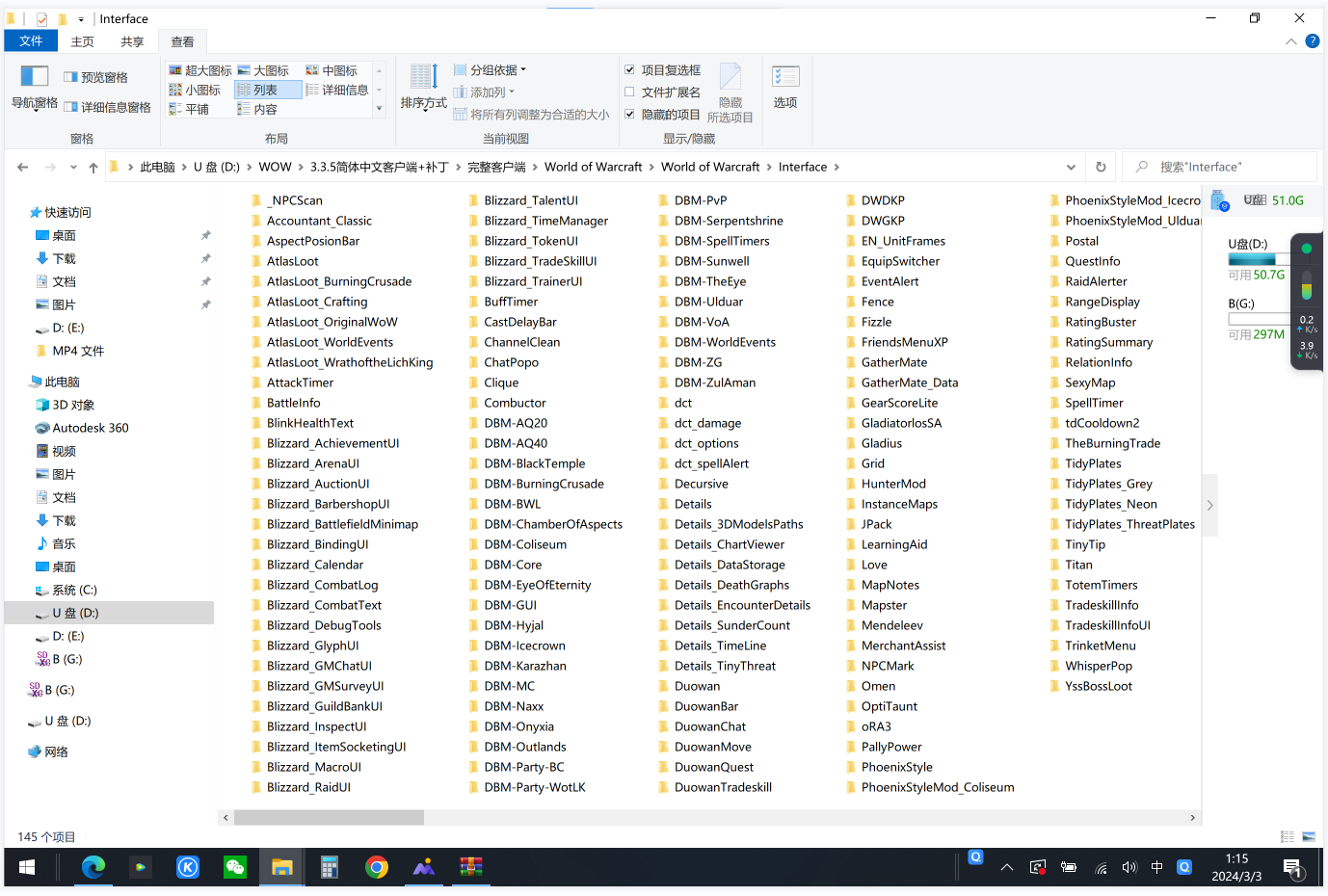The height and width of the screenshot is (896, 1328).
Task: Select 网络 in the navigation pane
Action: click(56, 751)
